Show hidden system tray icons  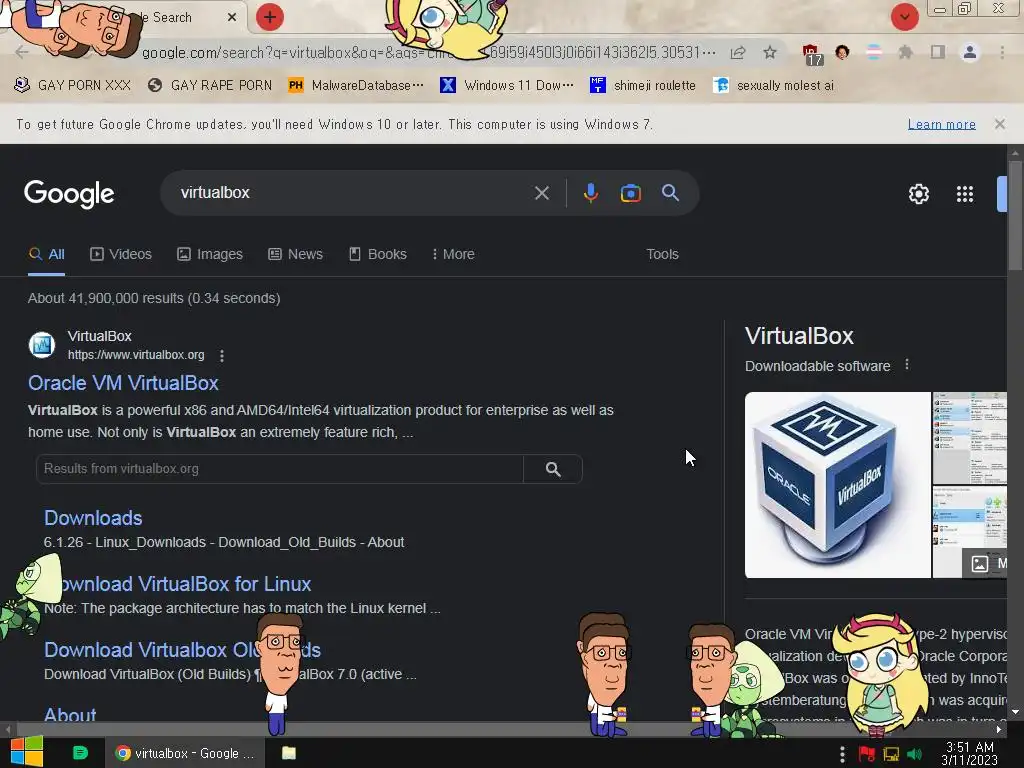coord(842,754)
